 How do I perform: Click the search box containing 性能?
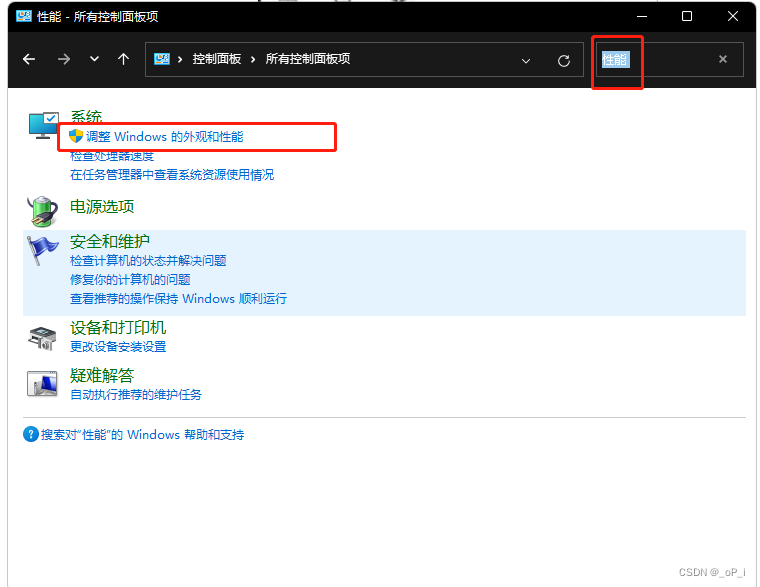tap(669, 59)
